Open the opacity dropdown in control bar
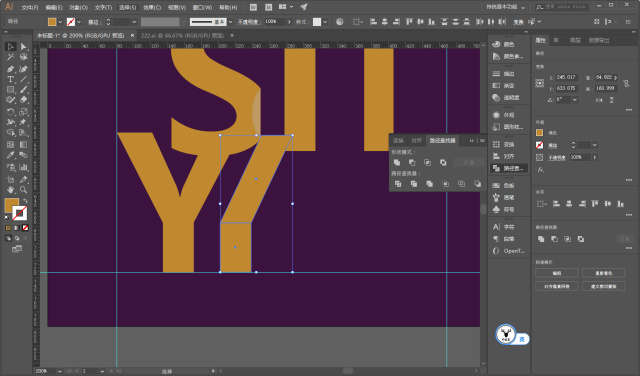640x376 pixels. tap(289, 22)
